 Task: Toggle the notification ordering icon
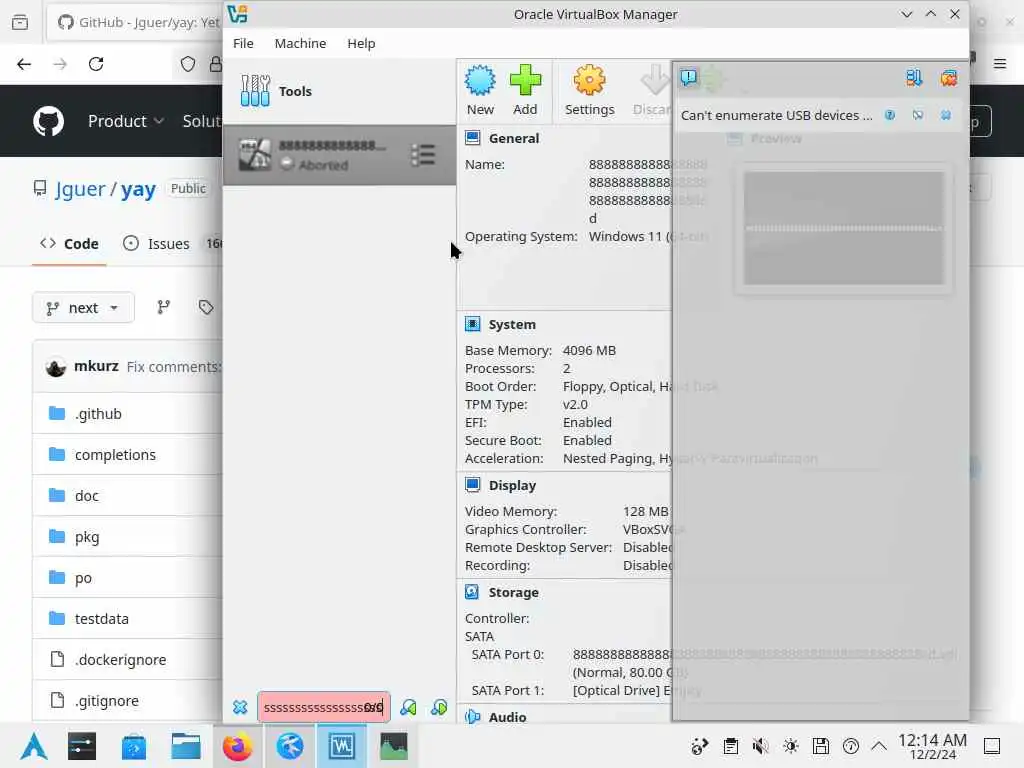pyautogui.click(x=914, y=78)
